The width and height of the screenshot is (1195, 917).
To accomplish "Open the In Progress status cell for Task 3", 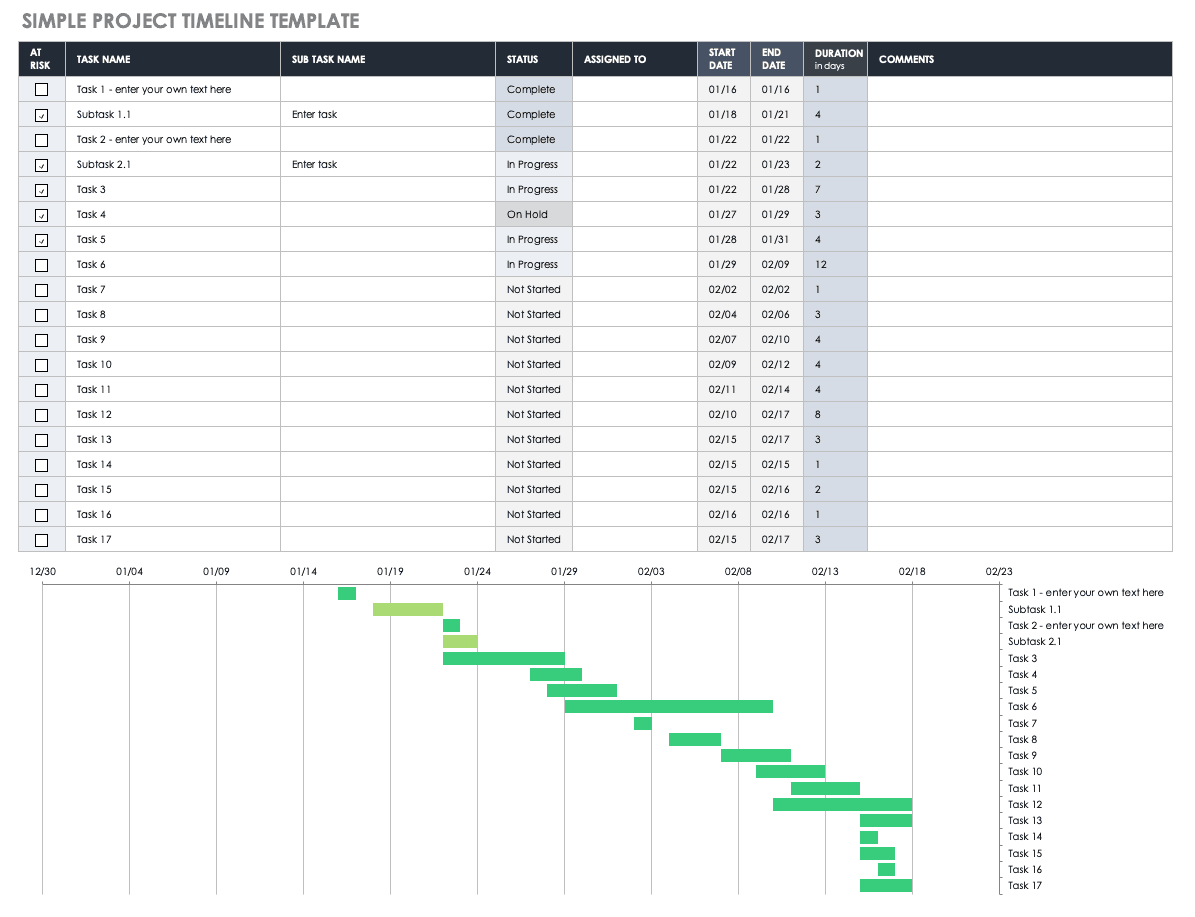I will pos(533,189).
